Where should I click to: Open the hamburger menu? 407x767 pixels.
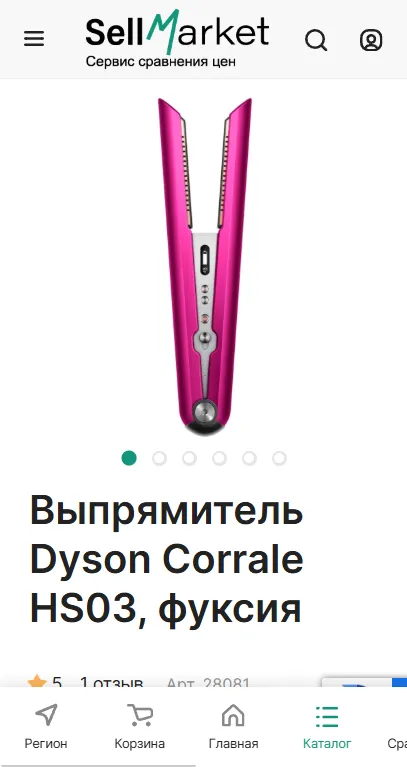(34, 39)
